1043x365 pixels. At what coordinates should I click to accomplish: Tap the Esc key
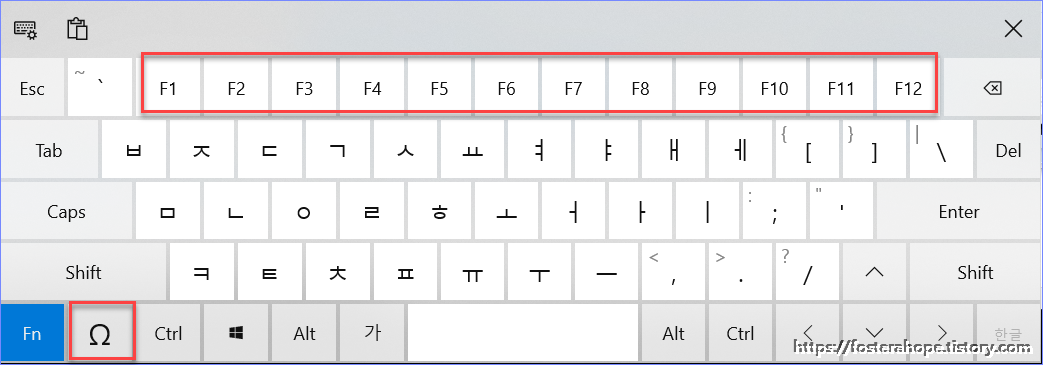tap(32, 88)
